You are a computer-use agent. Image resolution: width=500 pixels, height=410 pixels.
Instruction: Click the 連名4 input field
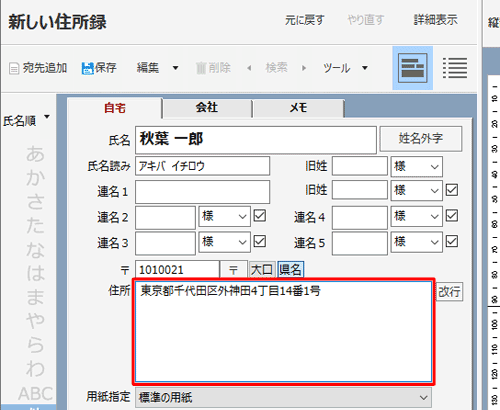tap(360, 217)
